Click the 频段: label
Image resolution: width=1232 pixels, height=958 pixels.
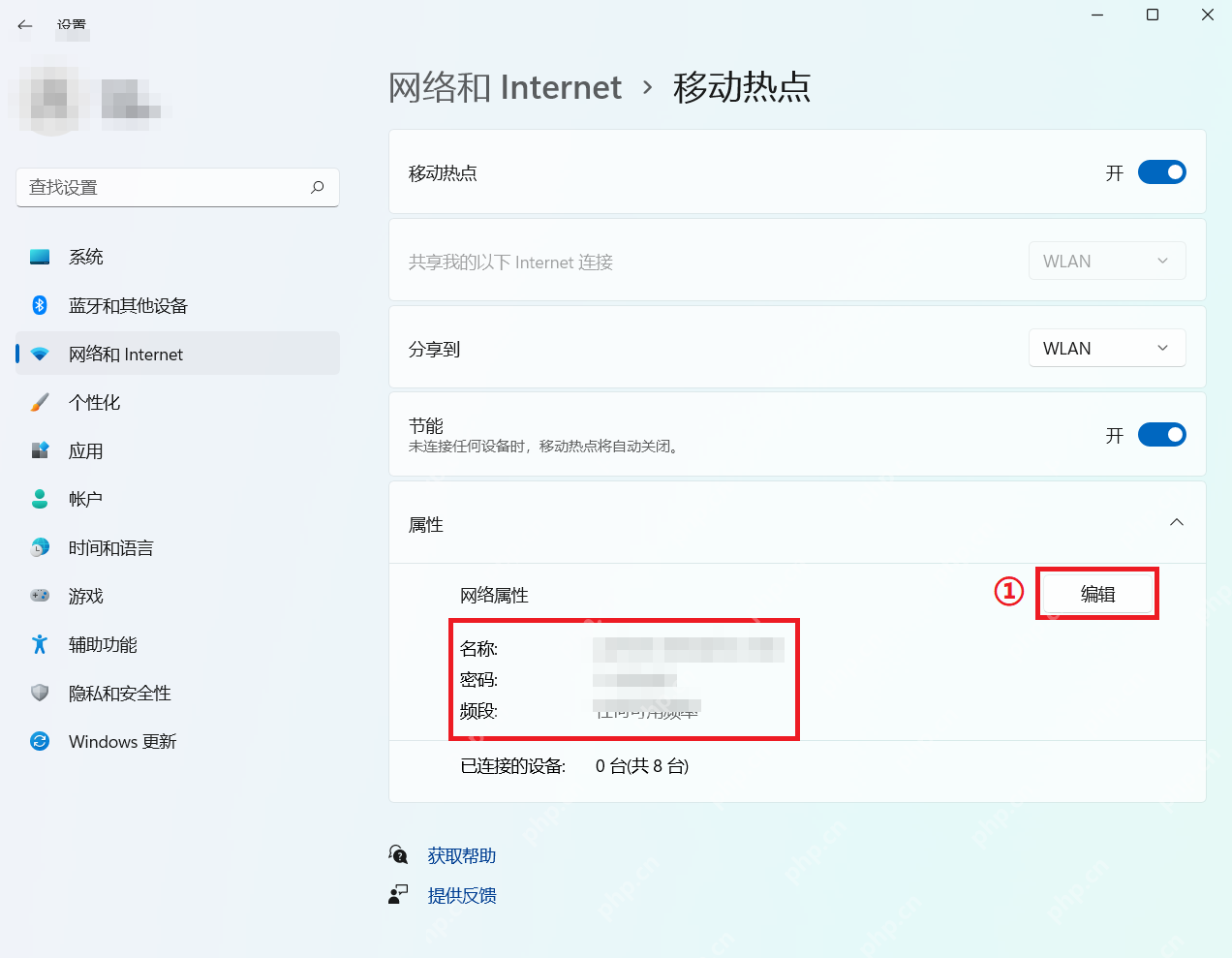coord(478,711)
